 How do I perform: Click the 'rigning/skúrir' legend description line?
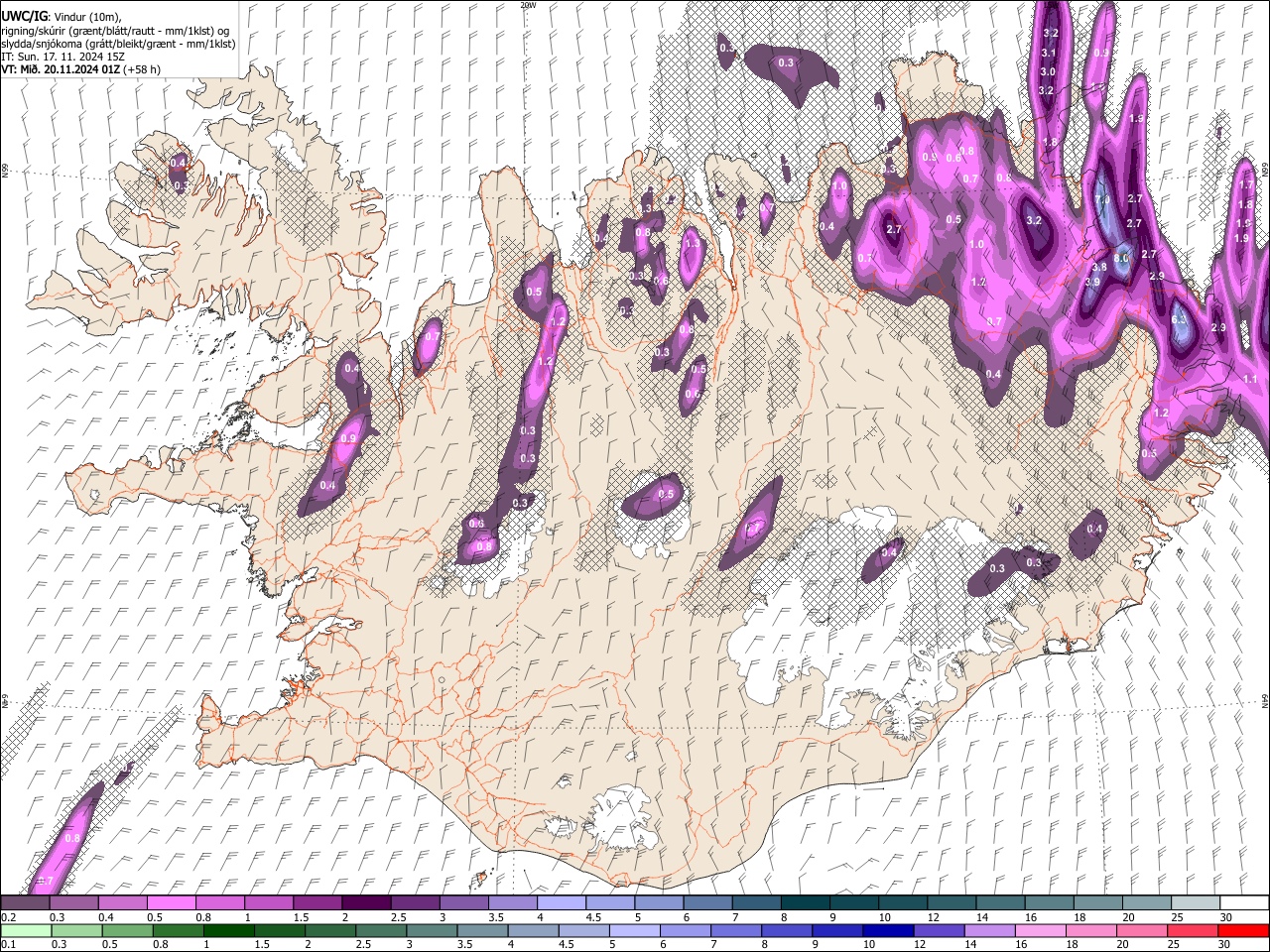pyautogui.click(x=115, y=31)
